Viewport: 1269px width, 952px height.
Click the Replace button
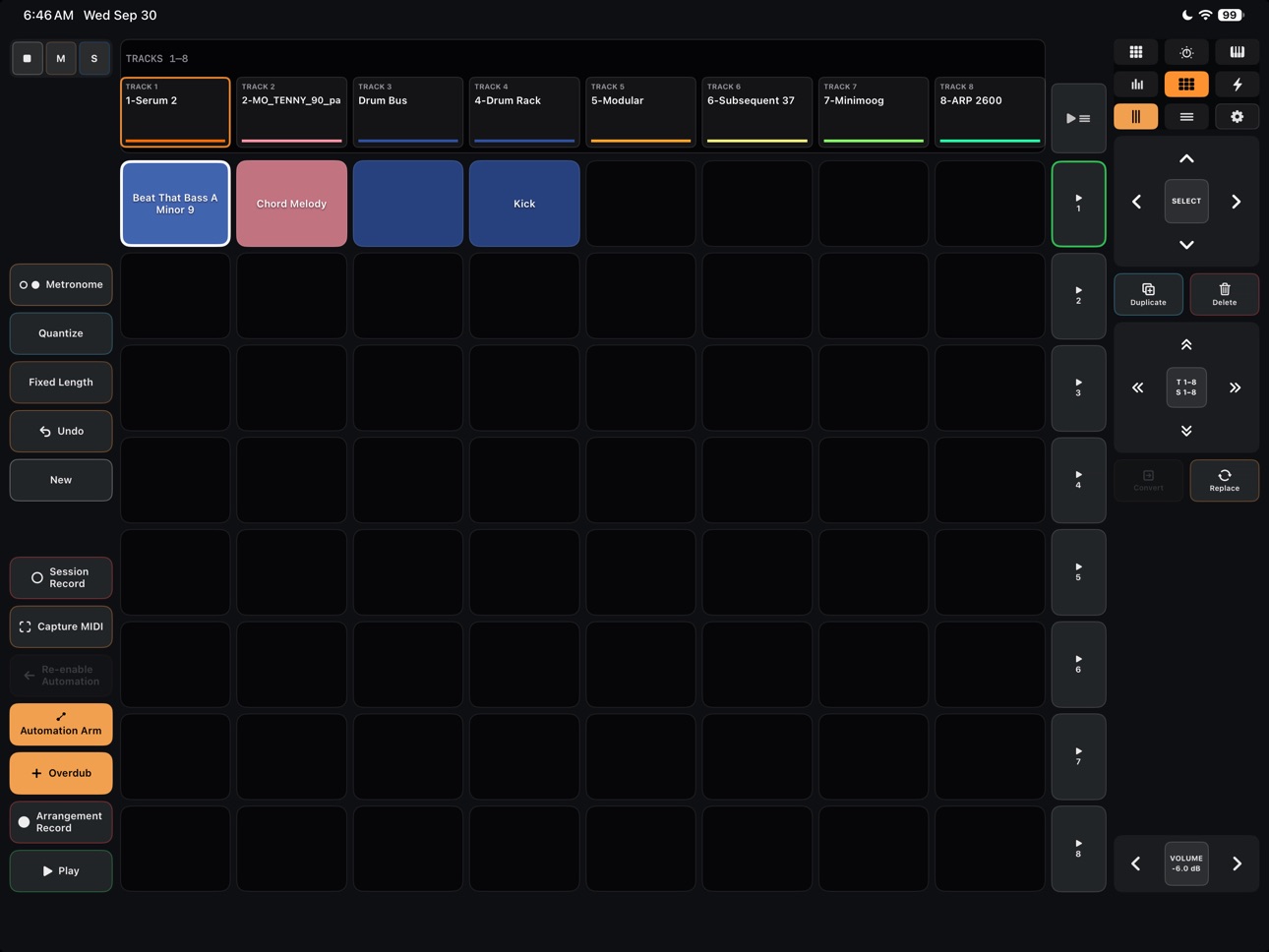(1225, 481)
